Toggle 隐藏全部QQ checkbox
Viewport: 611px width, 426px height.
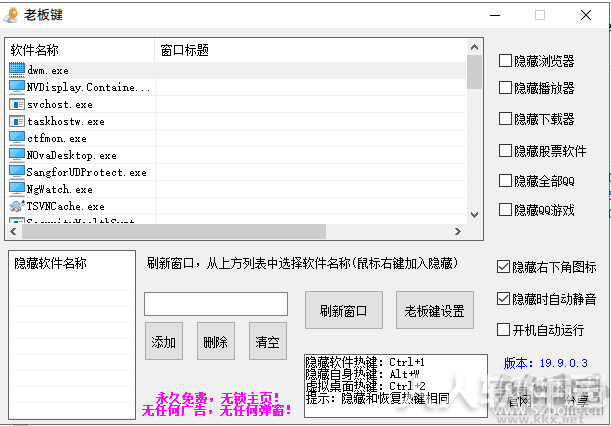pyautogui.click(x=505, y=180)
